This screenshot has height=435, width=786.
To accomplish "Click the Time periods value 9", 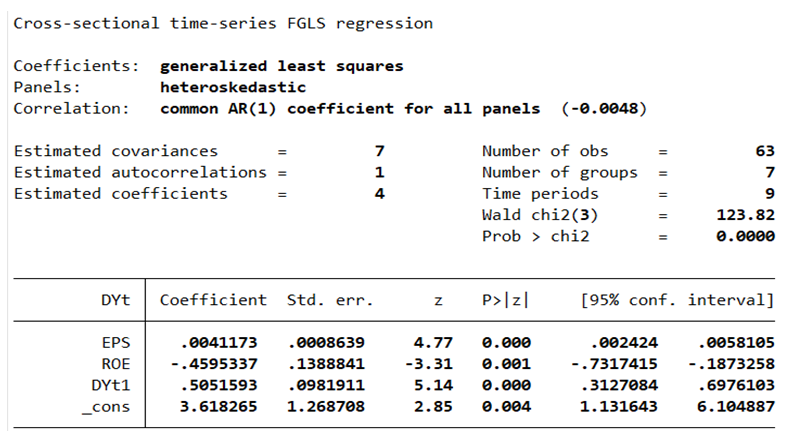I will pos(770,194).
